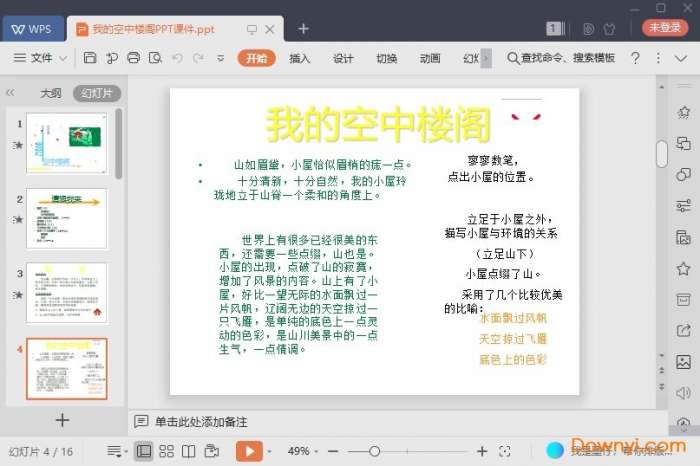Open the speaker audio icon in sidebar

pyautogui.click(x=683, y=393)
